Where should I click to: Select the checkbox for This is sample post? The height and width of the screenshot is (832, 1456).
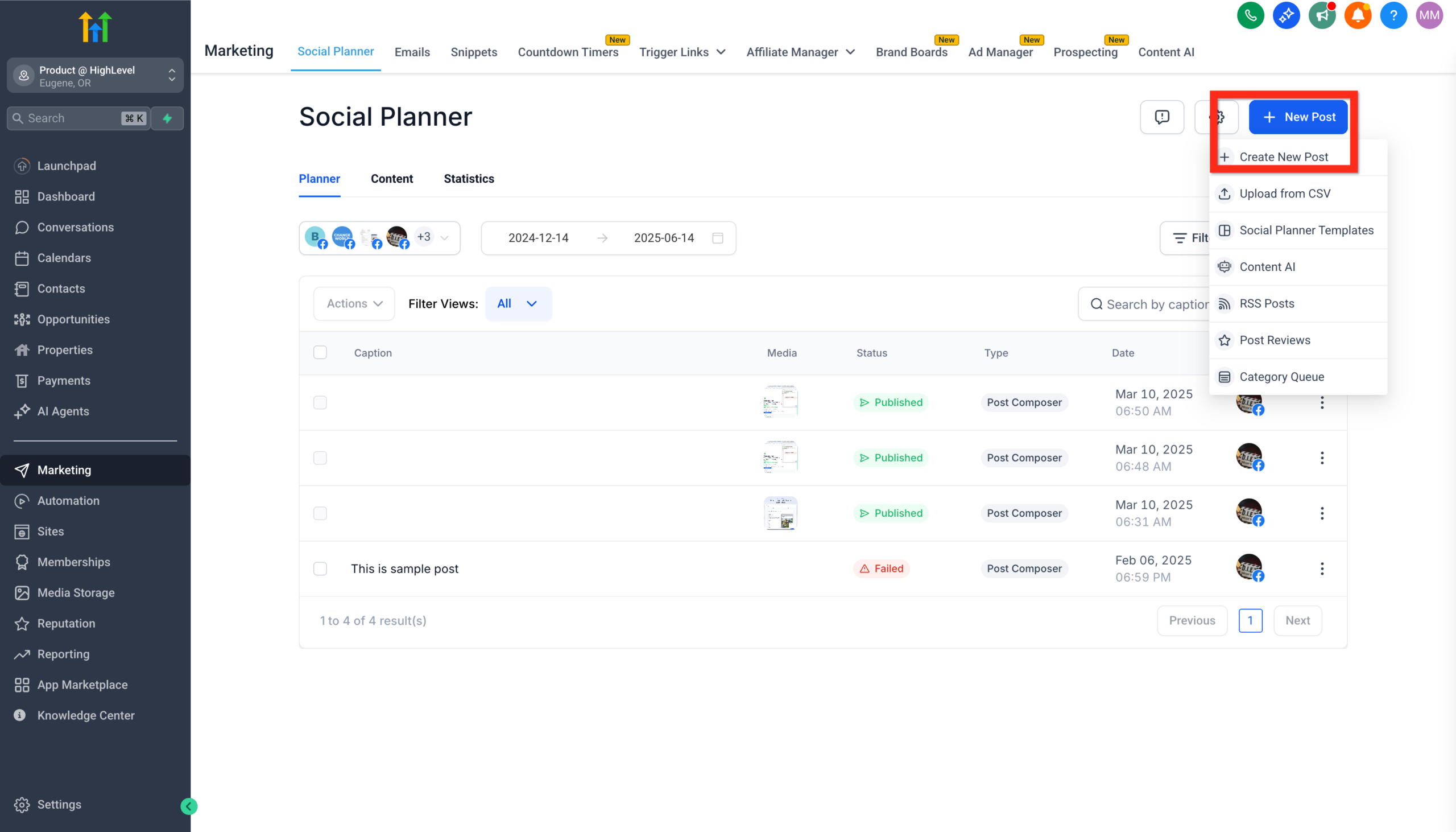coord(320,568)
